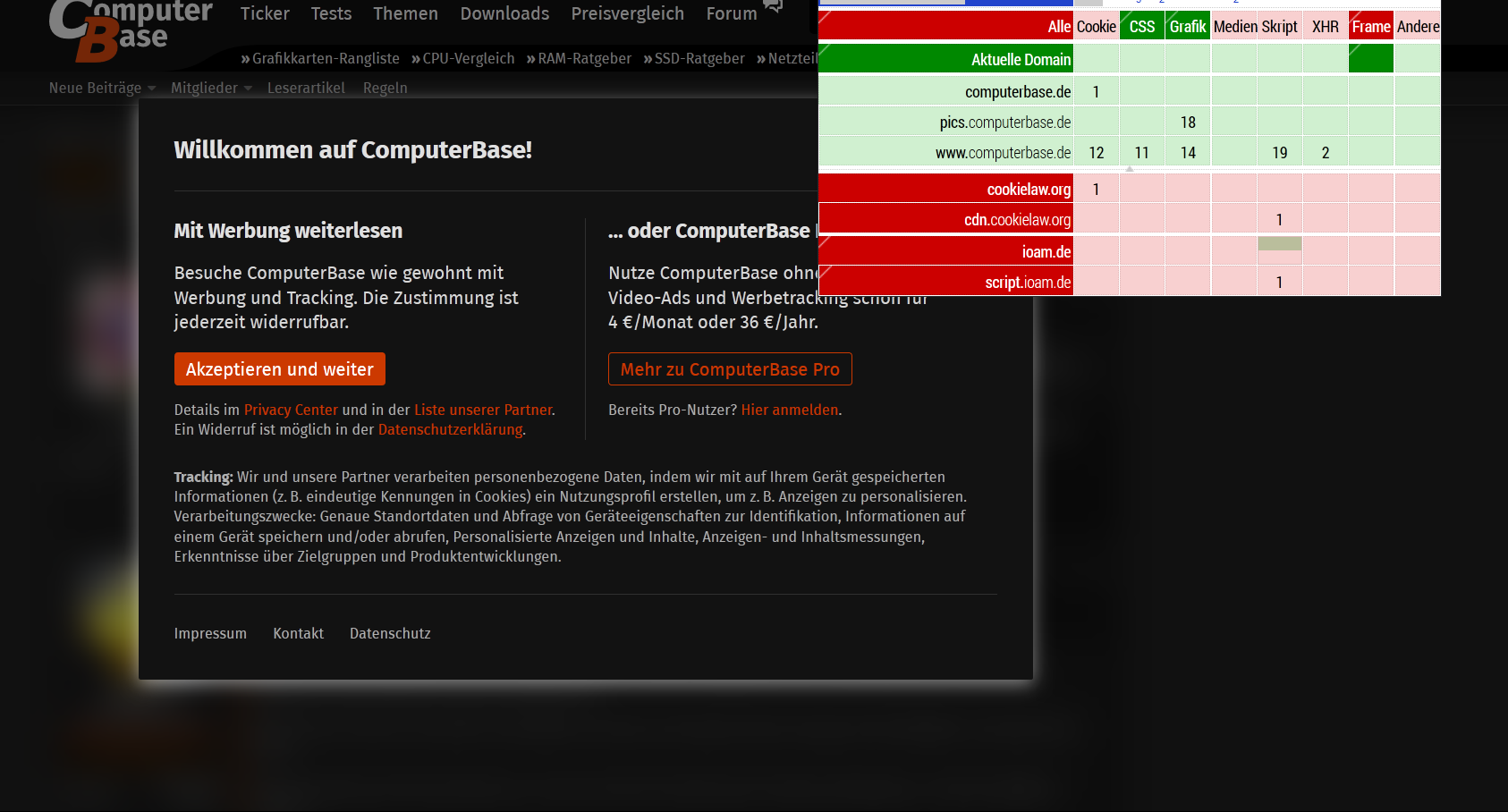Toggle script.ioam.de Skript cell showing 1
The height and width of the screenshot is (812, 1508).
coord(1280,282)
